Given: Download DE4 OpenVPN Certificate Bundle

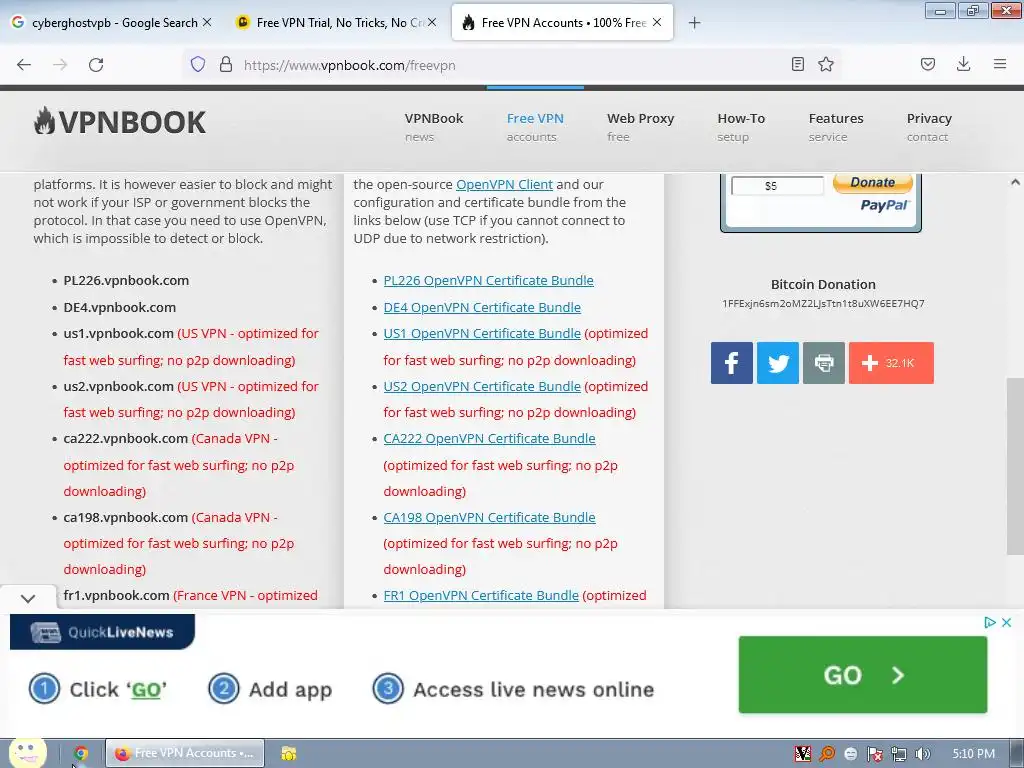Looking at the screenshot, I should (x=482, y=307).
